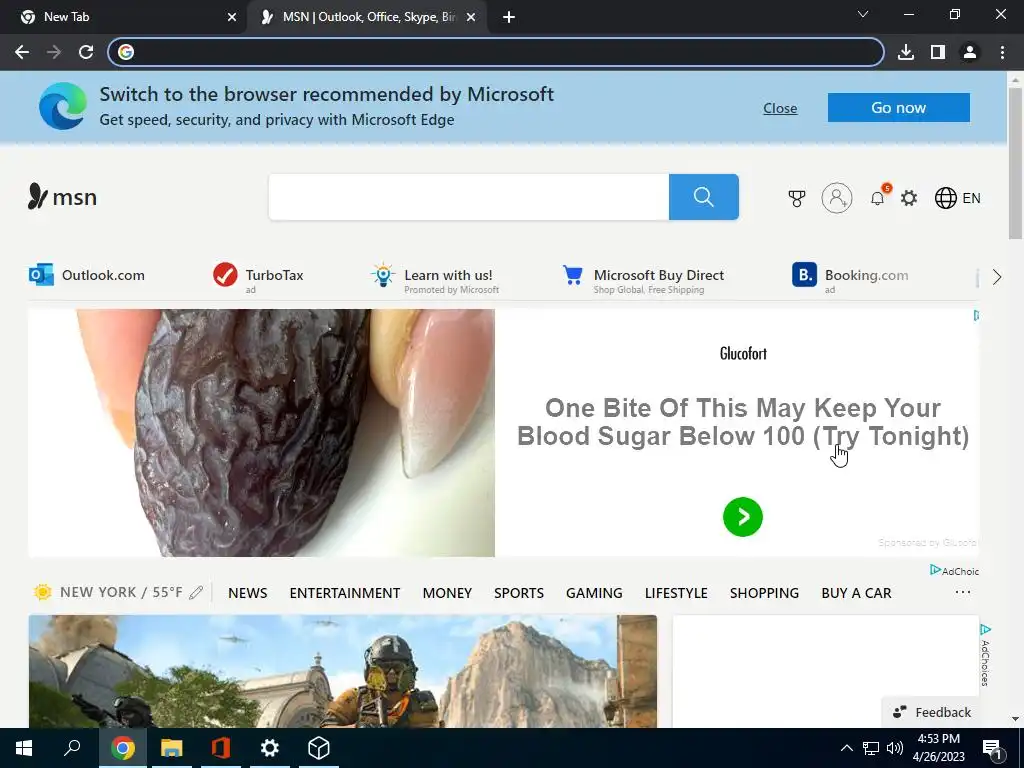Open Booking.com shortcut

850,278
